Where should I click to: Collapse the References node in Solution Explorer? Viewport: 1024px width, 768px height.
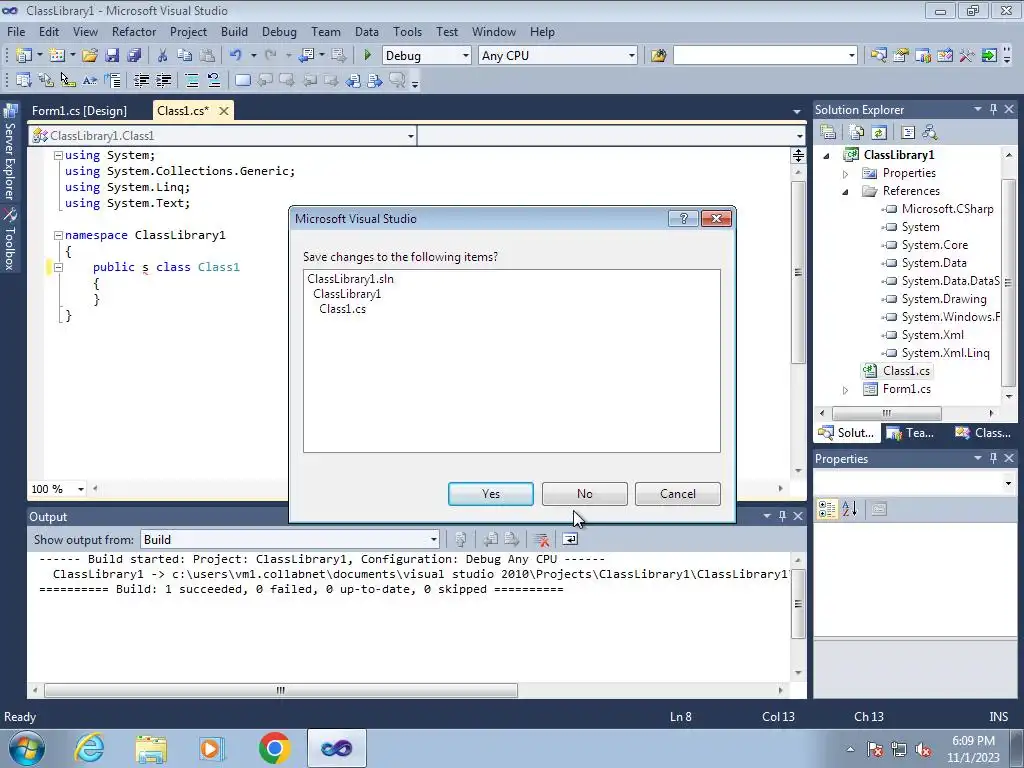[845, 191]
